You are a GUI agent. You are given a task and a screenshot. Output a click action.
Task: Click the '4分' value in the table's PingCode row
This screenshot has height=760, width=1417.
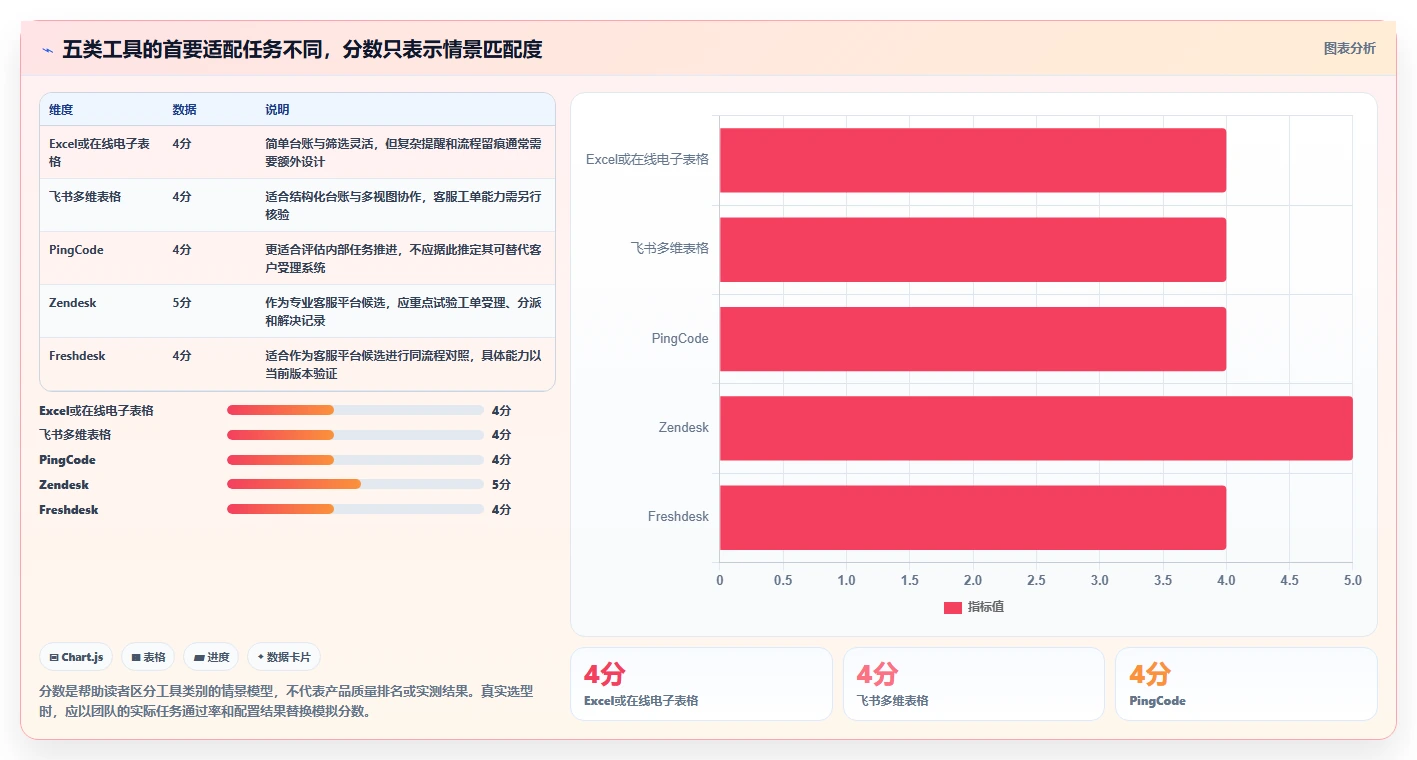click(181, 250)
